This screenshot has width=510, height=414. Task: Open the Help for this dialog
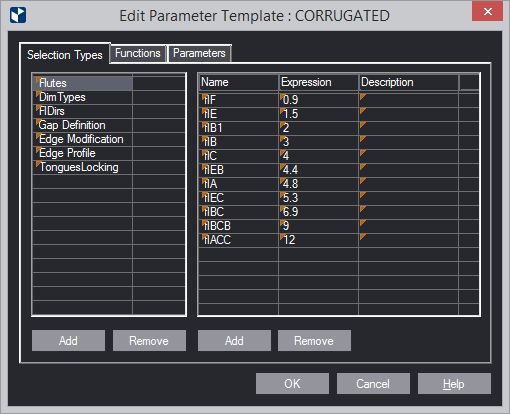coord(454,384)
